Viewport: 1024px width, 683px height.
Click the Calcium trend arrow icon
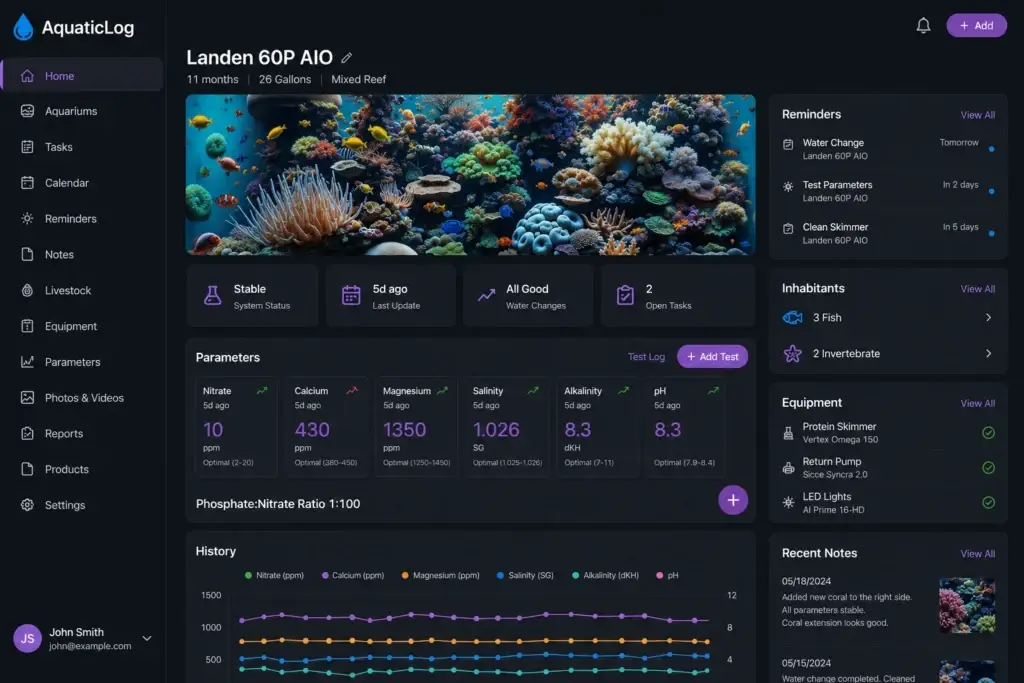[352, 390]
